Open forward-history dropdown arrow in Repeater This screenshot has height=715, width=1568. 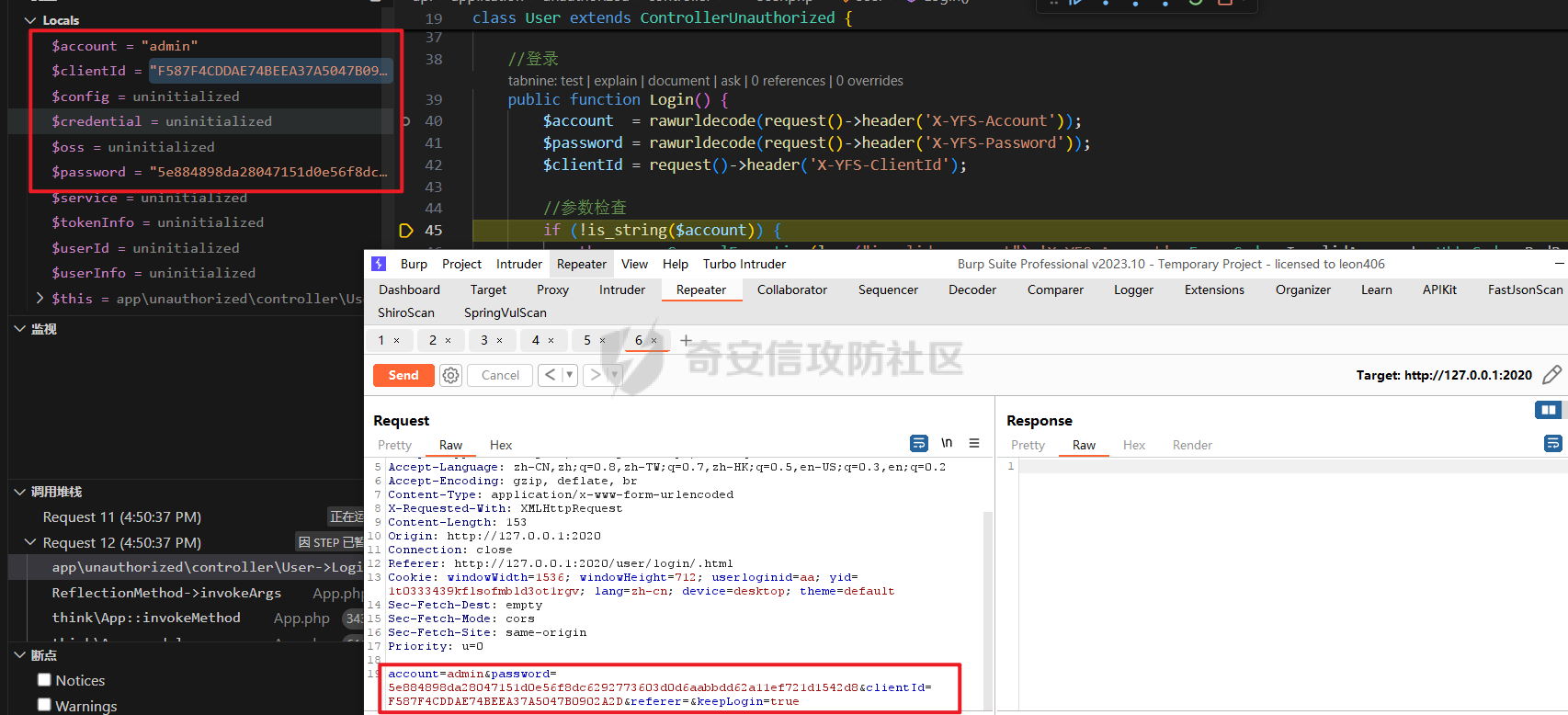(614, 375)
